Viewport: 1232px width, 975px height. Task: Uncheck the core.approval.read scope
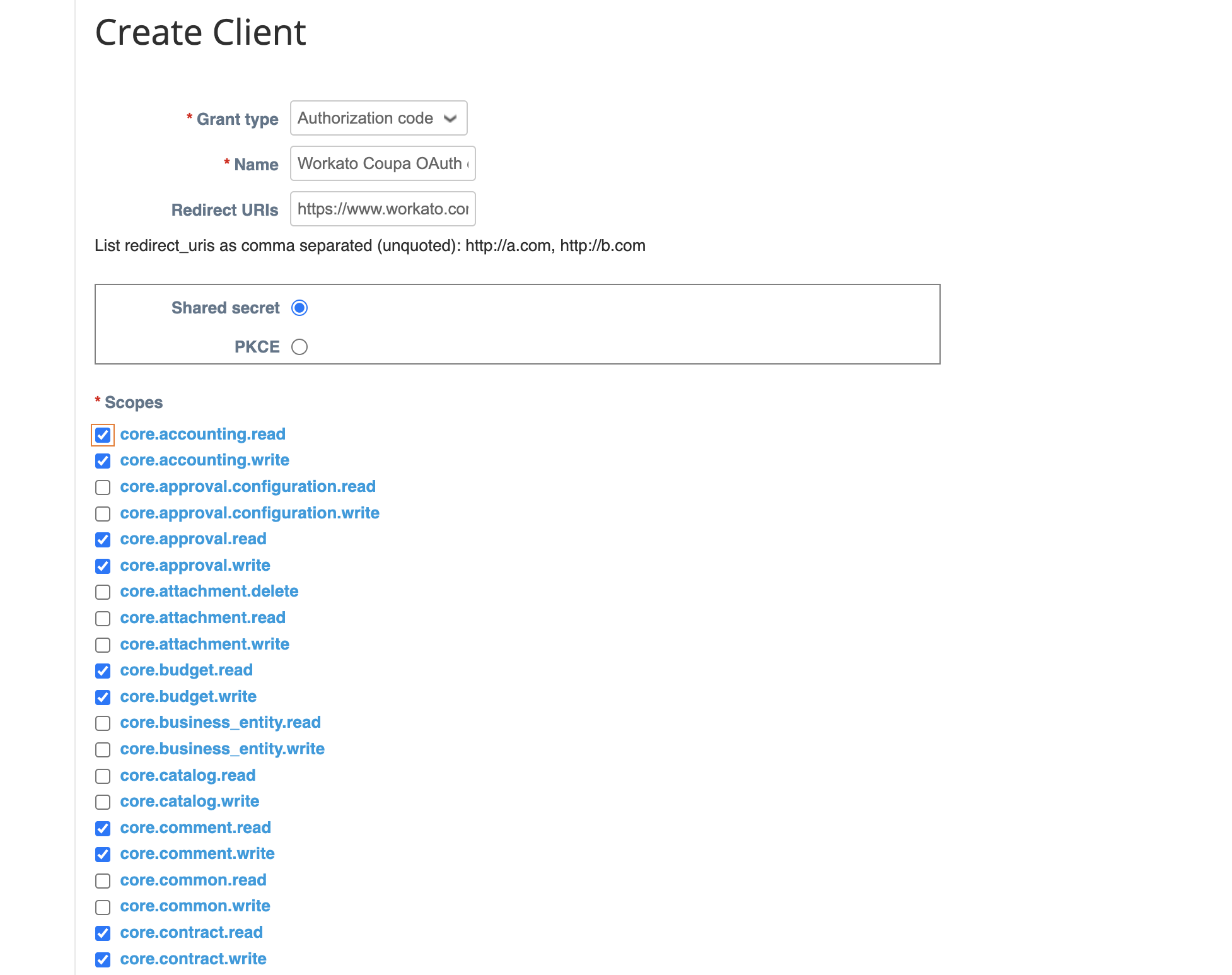[103, 540]
